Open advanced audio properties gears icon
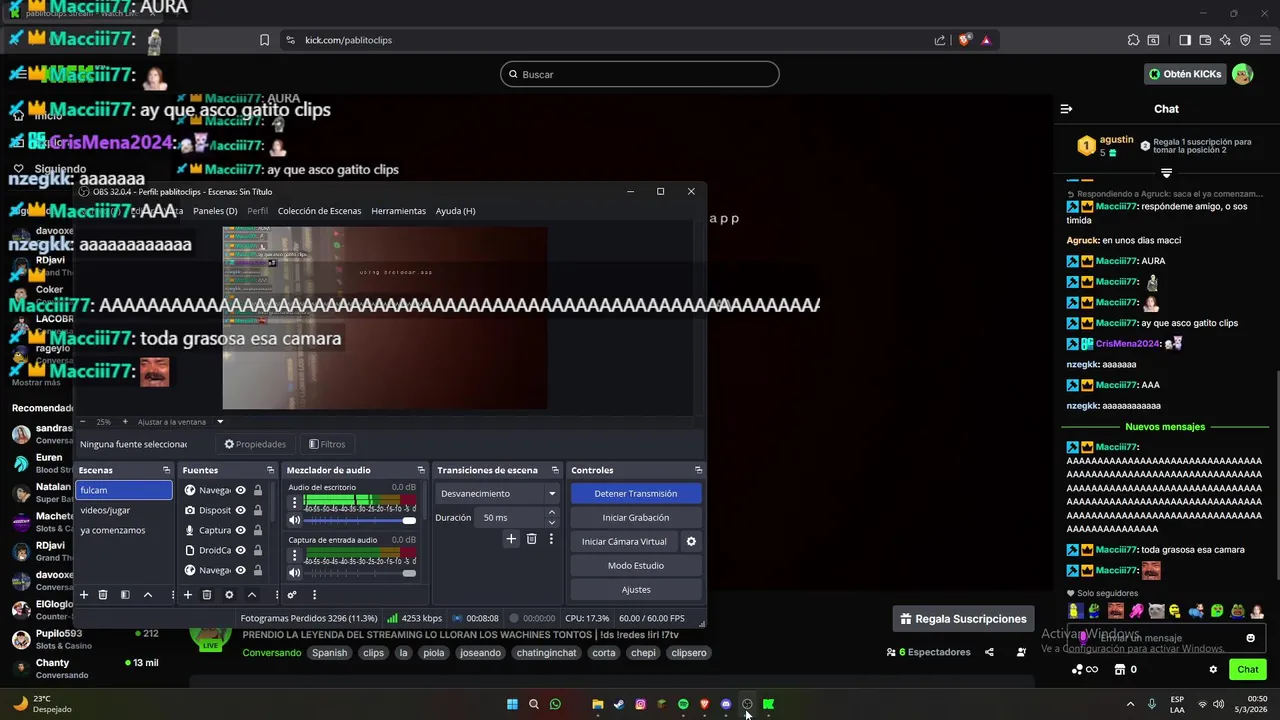Screen dimensions: 1280x720 pyautogui.click(x=292, y=595)
